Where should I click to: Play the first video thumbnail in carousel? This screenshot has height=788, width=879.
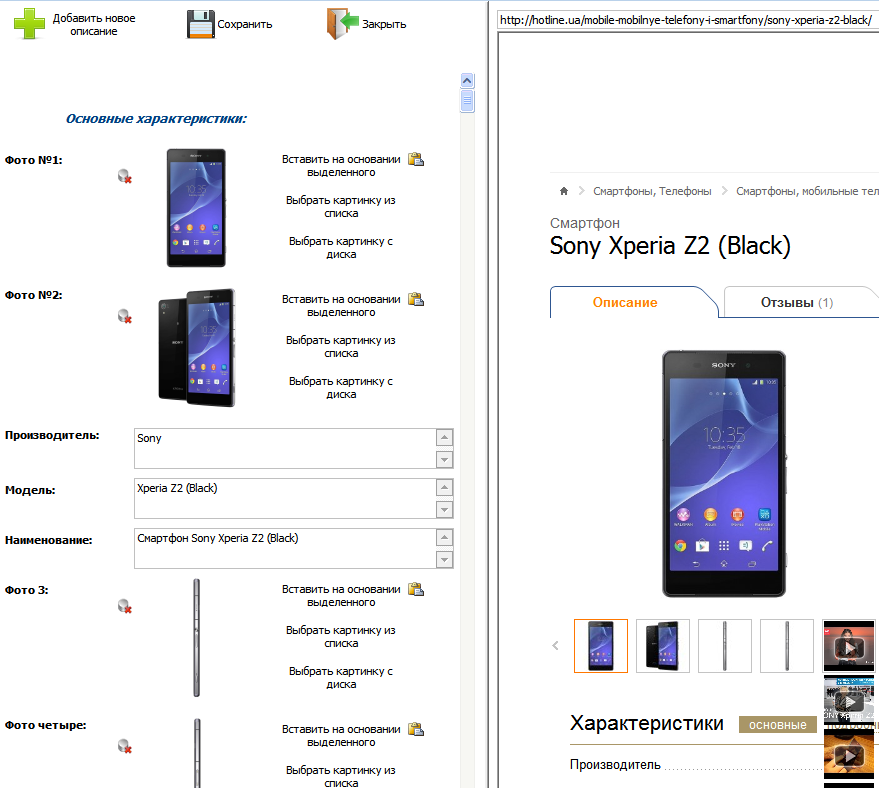click(x=849, y=646)
